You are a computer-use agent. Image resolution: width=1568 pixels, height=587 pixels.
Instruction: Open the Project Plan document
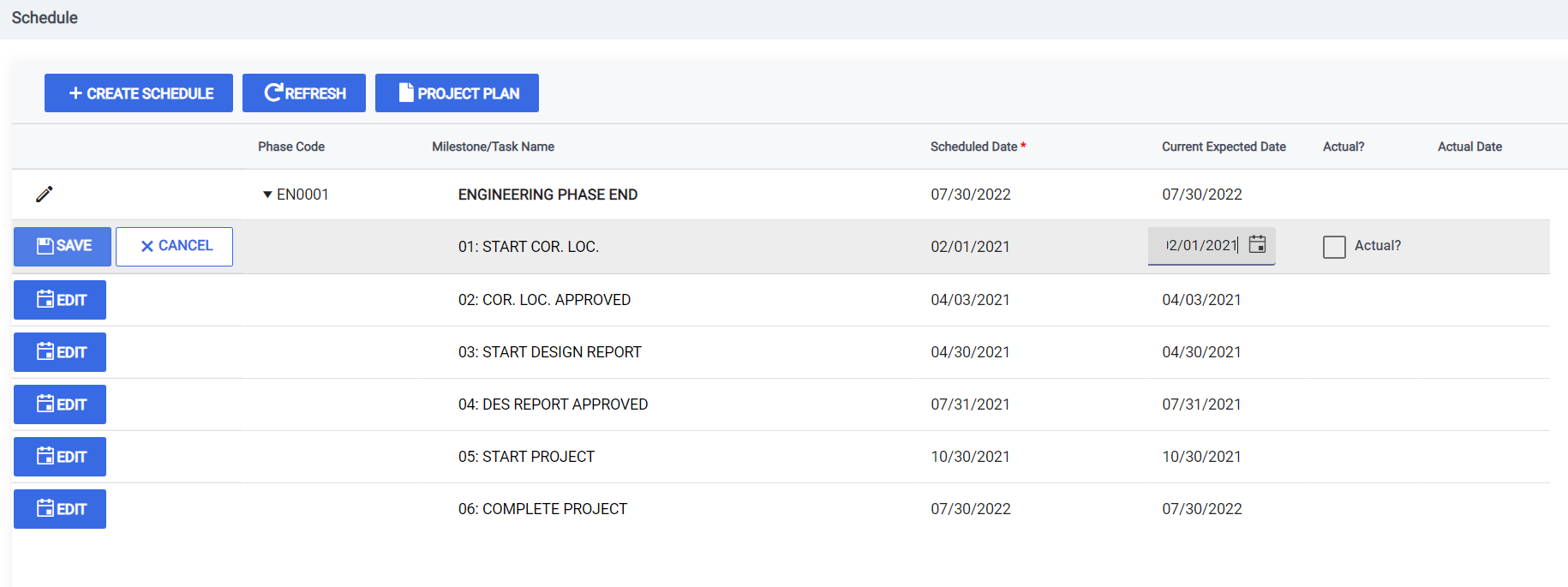[457, 93]
